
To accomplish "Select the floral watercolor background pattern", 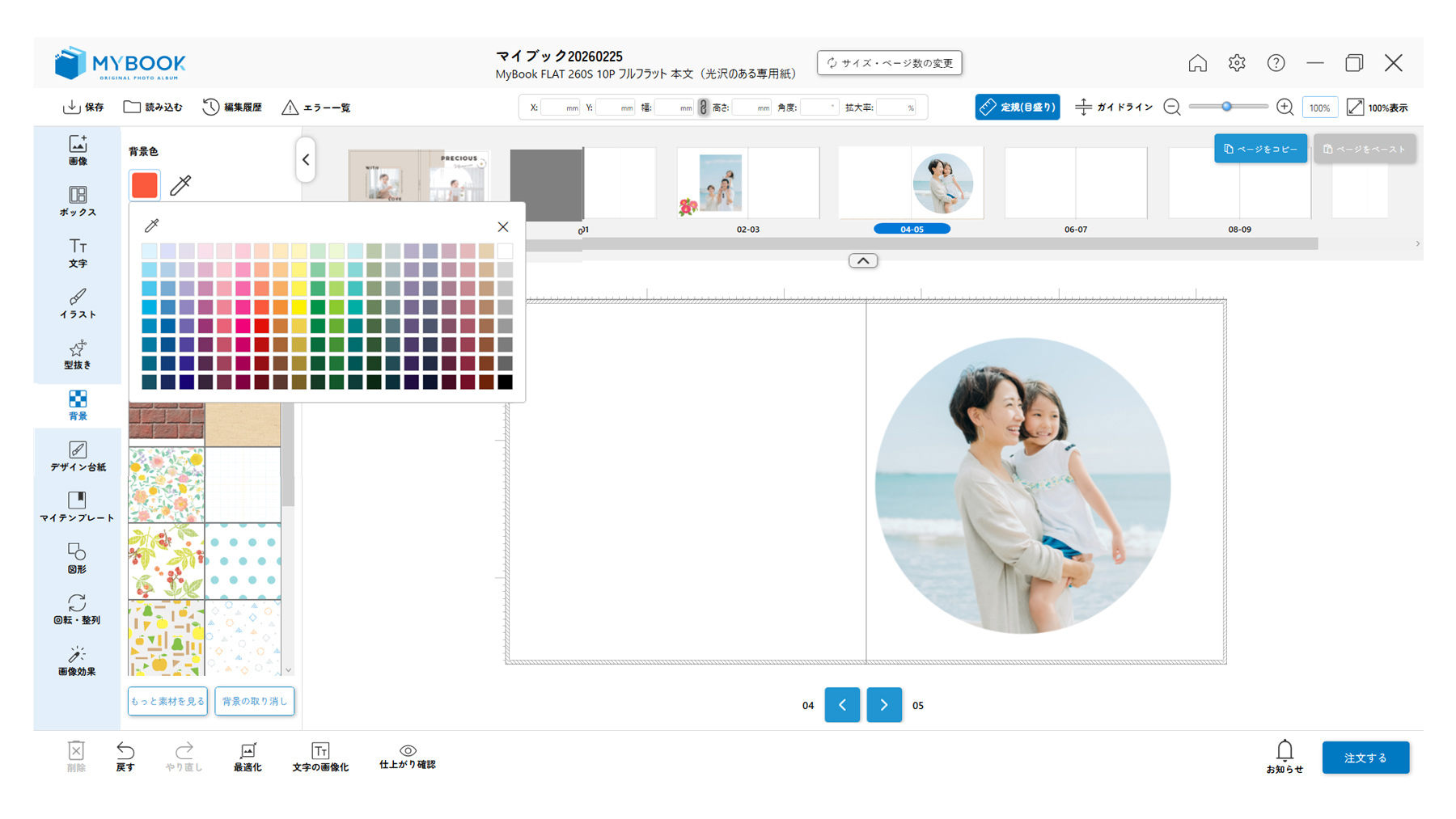I will coord(167,485).
